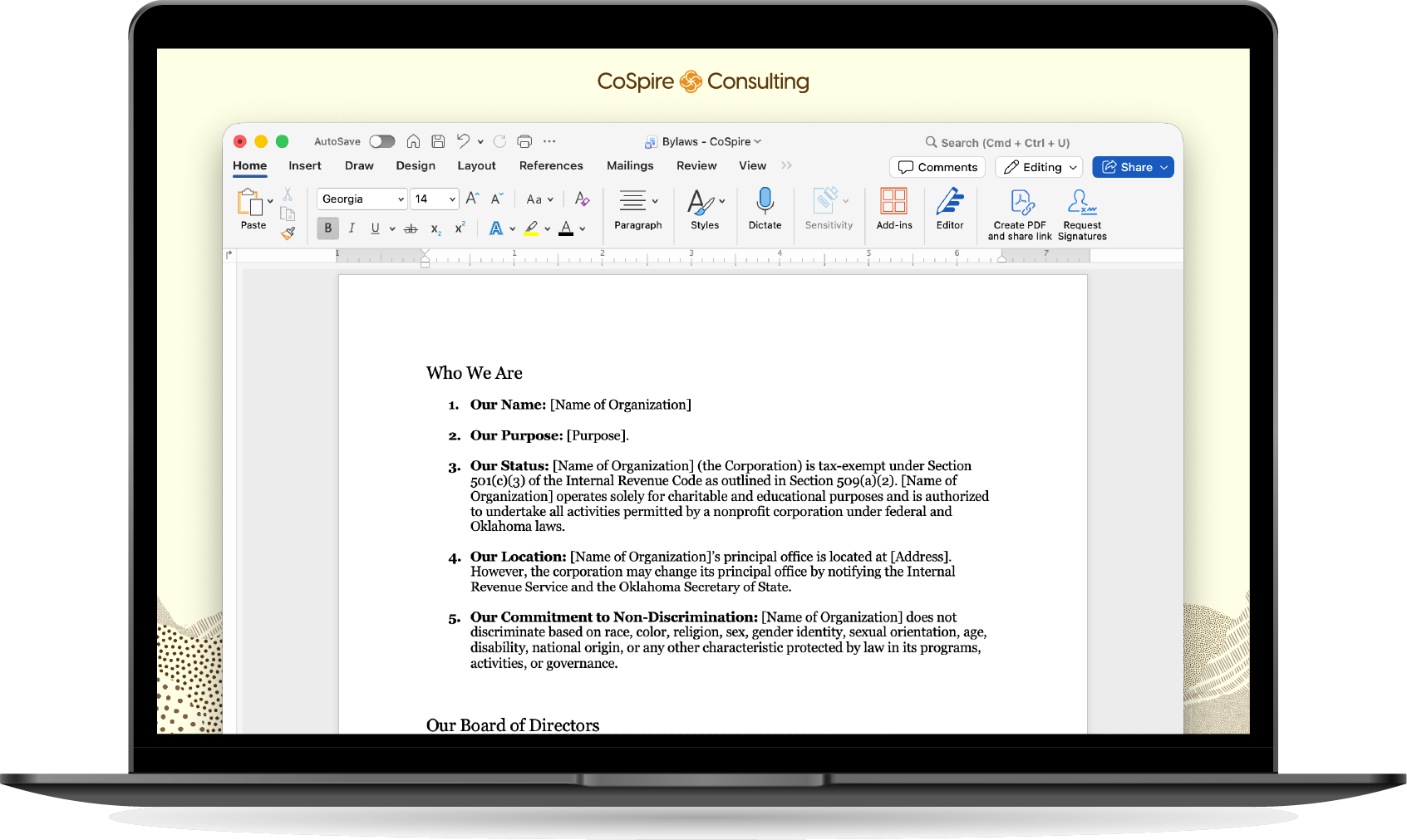Image resolution: width=1407 pixels, height=840 pixels.
Task: Toggle Superscript formatting
Action: [x=460, y=228]
